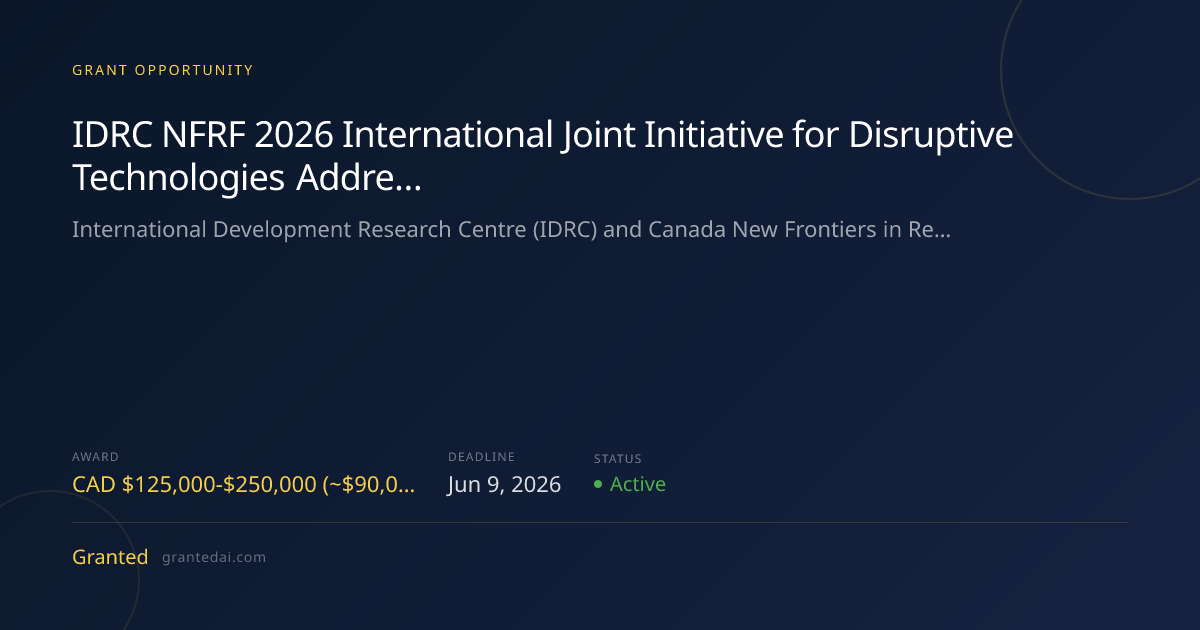Select the Active status text
1200x630 pixels.
[638, 484]
